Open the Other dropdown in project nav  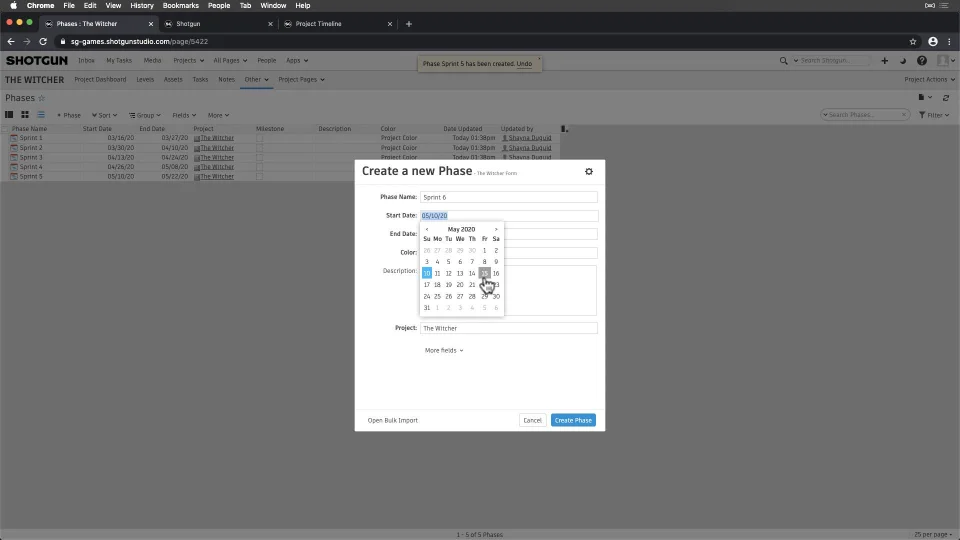pyautogui.click(x=256, y=80)
